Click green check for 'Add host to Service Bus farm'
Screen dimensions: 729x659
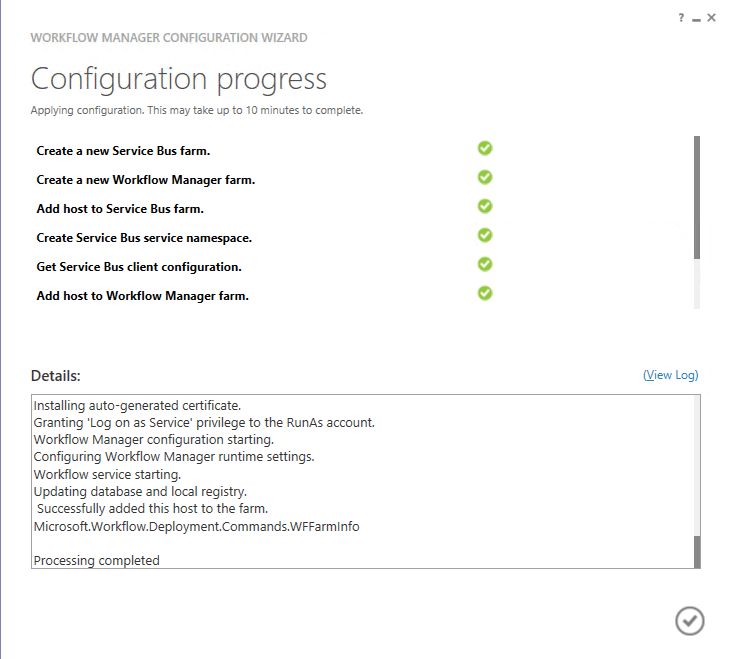(x=485, y=206)
